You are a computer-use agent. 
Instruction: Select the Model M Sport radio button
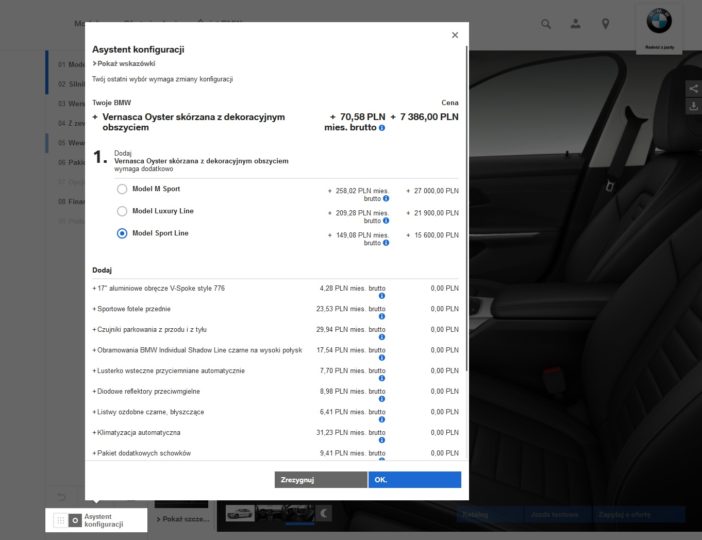122,189
